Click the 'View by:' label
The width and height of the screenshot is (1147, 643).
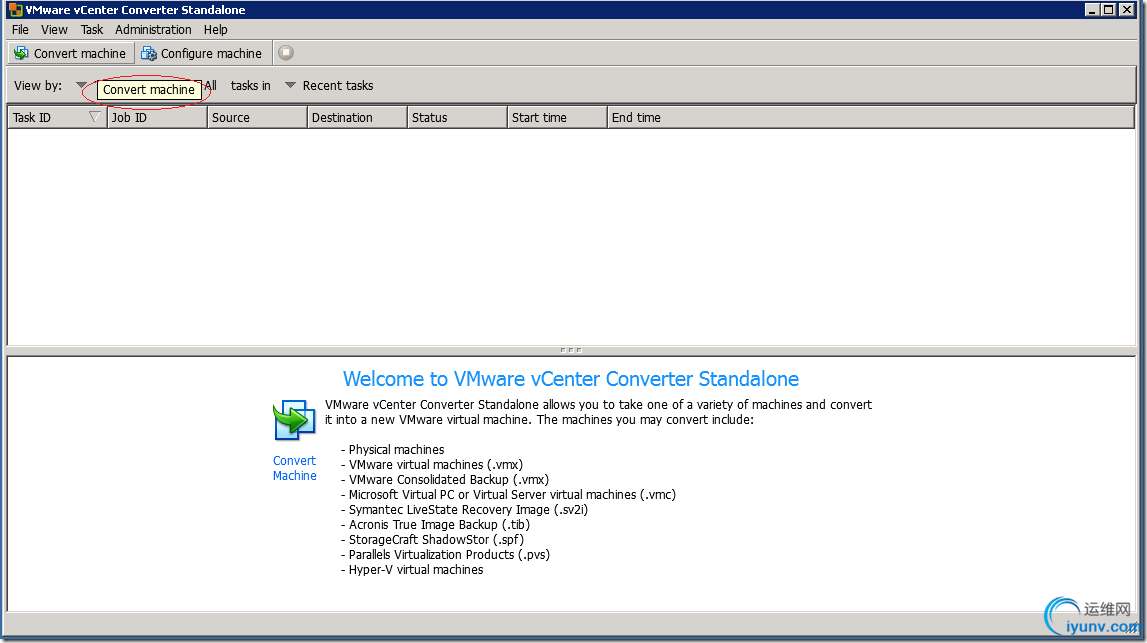click(38, 86)
